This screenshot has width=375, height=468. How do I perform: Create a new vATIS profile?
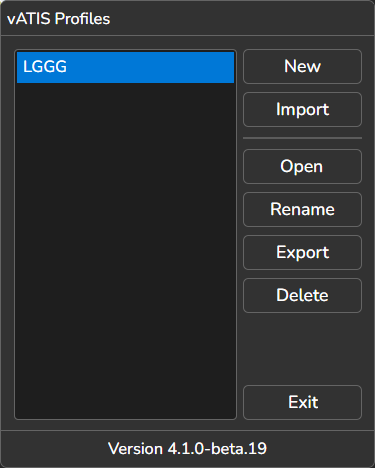302,66
